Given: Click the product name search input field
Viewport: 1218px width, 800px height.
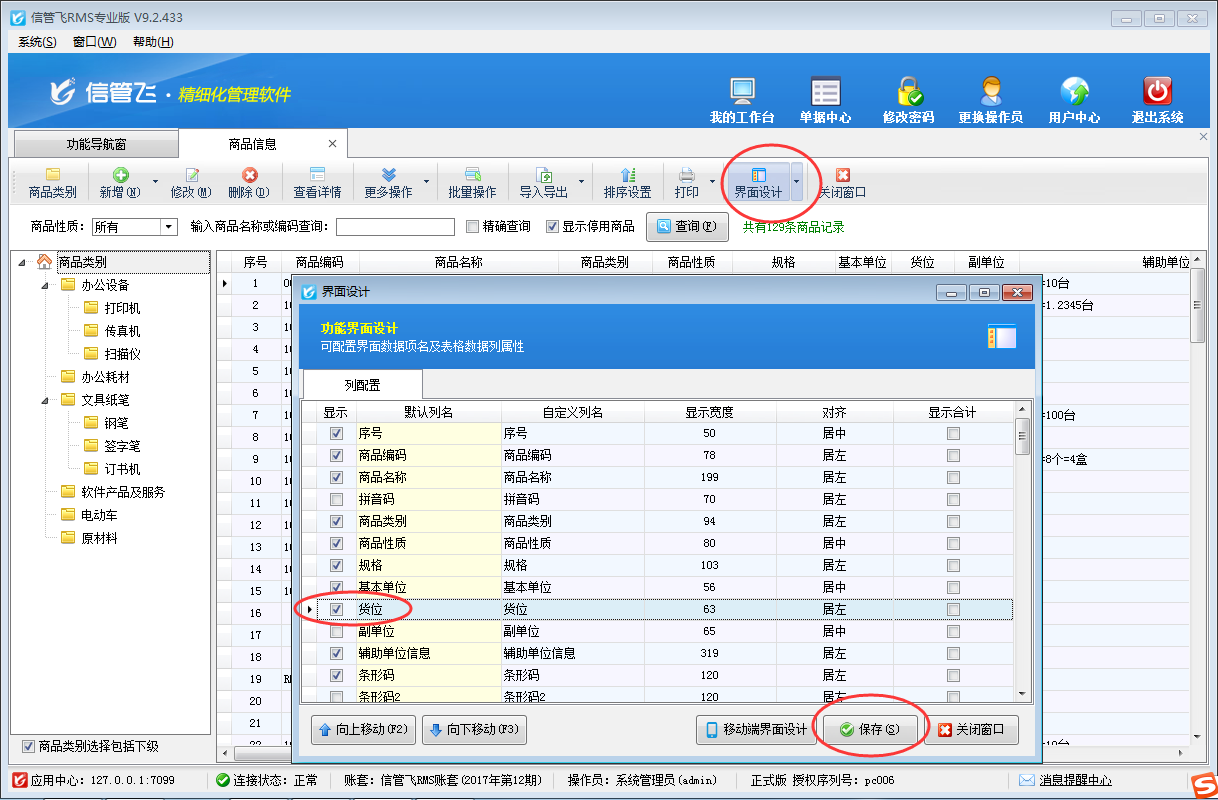Looking at the screenshot, I should 395,227.
